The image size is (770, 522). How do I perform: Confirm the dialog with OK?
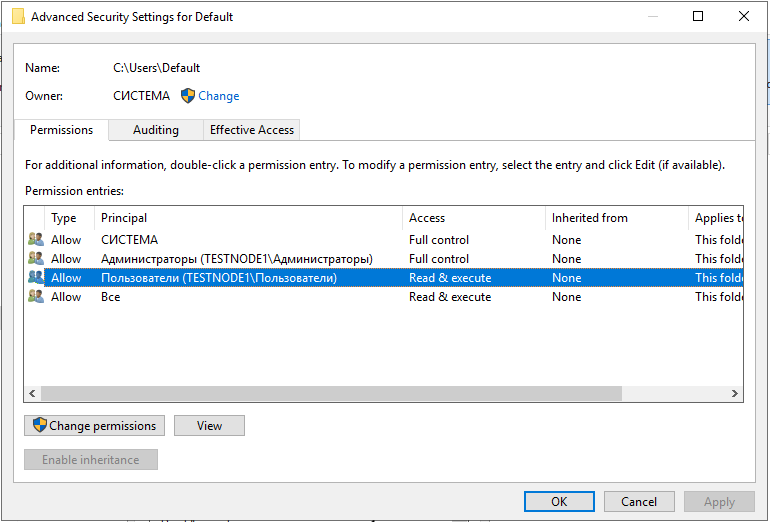(x=559, y=501)
